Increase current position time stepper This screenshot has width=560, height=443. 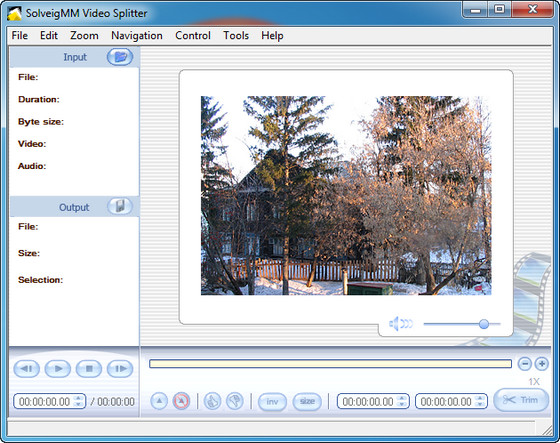click(x=78, y=398)
